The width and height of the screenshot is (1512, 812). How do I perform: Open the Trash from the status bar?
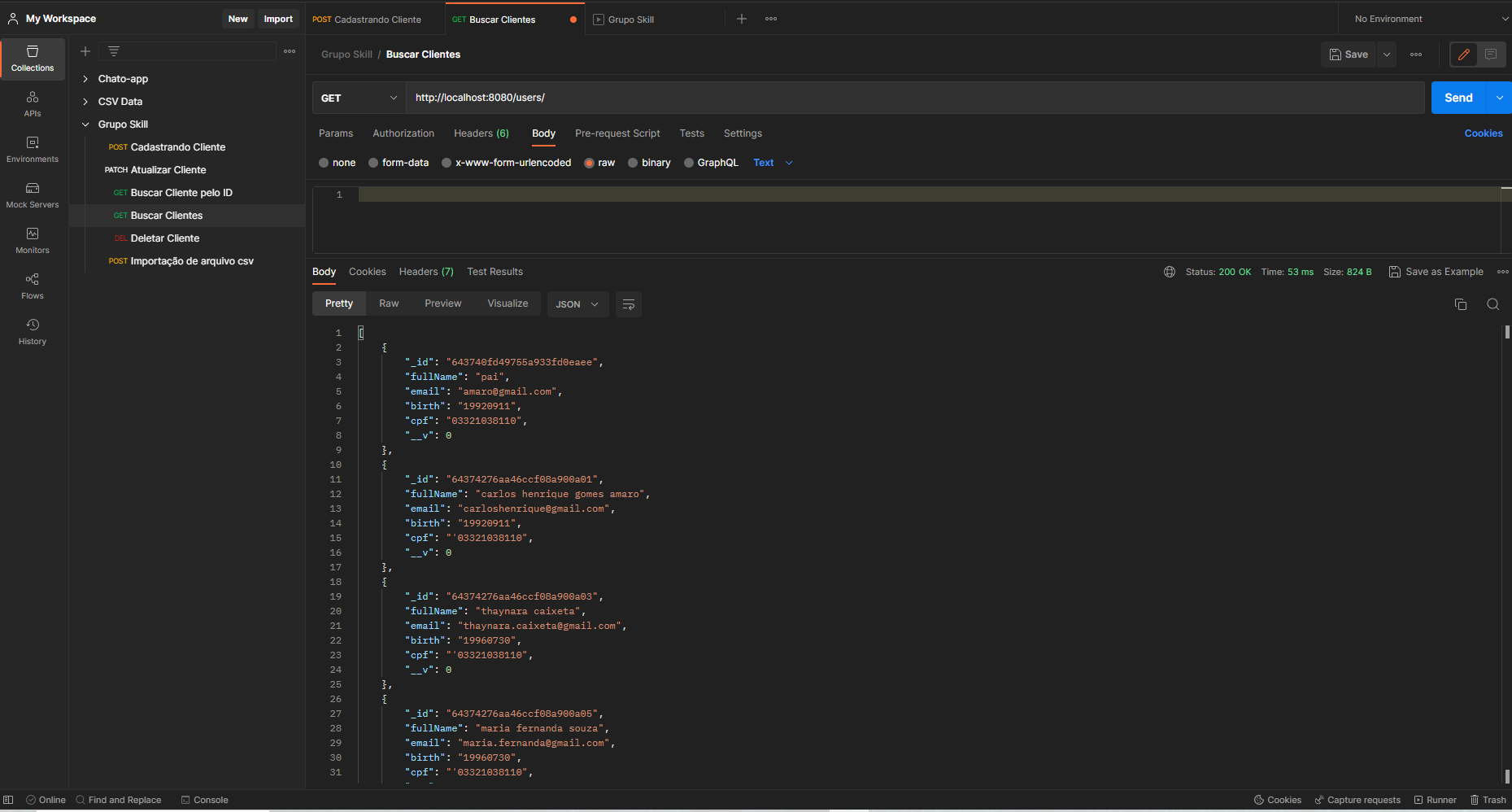[1488, 800]
